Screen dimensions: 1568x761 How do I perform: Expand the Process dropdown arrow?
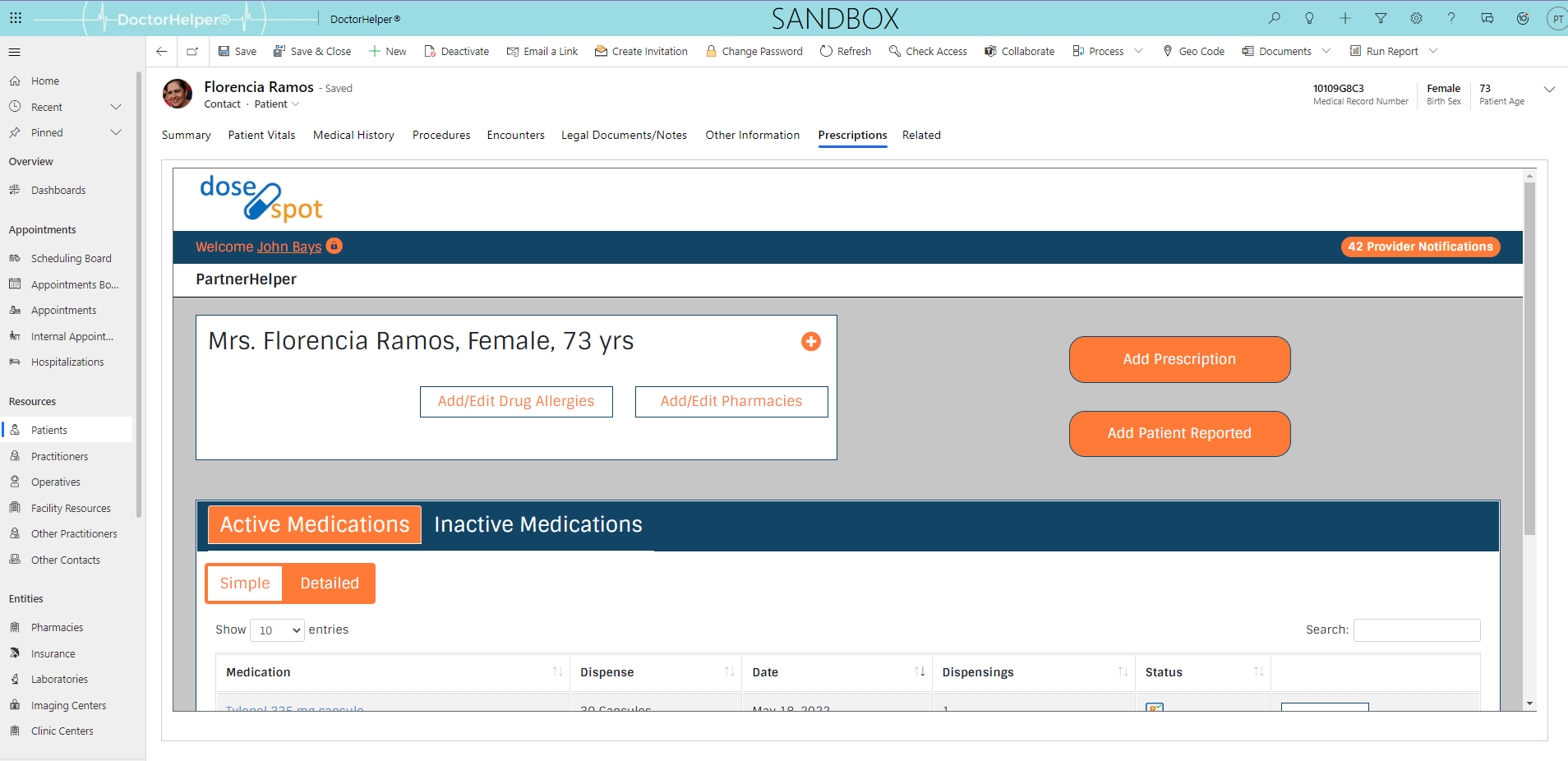click(x=1139, y=51)
